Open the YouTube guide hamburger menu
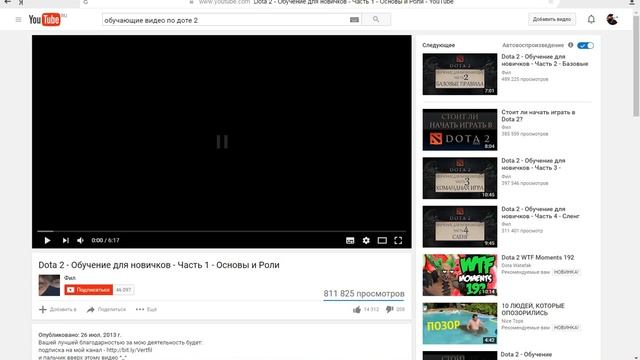This screenshot has width=640, height=360. point(18,19)
